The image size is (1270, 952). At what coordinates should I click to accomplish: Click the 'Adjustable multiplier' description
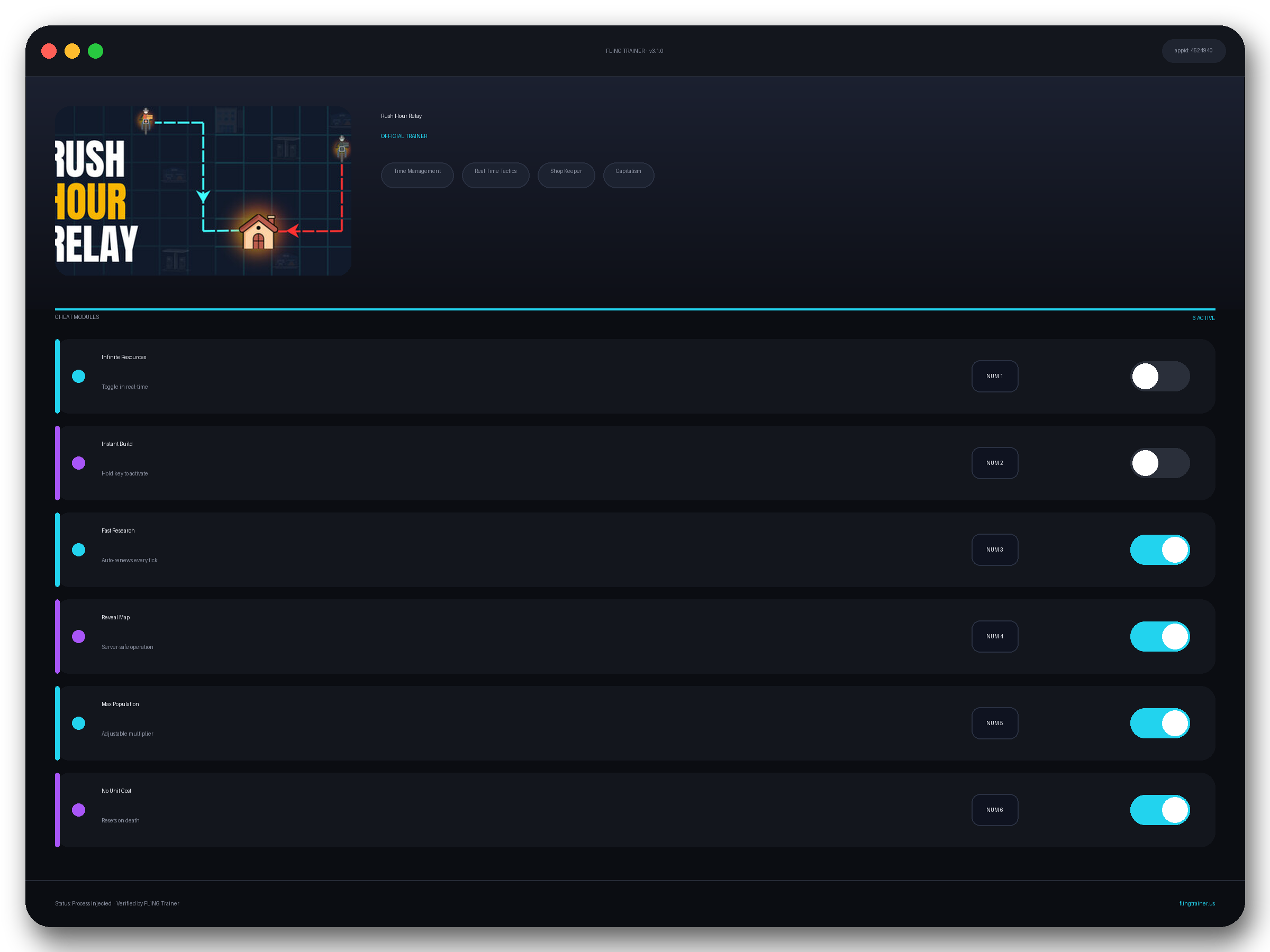coord(128,734)
